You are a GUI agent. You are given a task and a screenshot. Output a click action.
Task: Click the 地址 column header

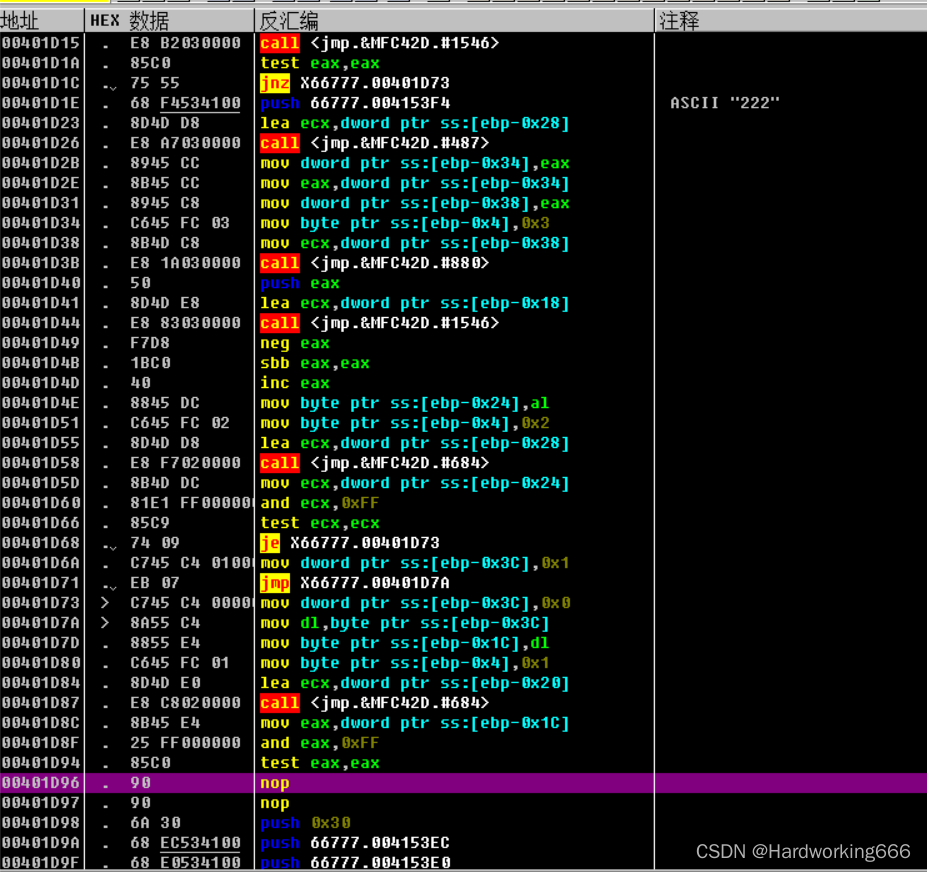[x=41, y=21]
